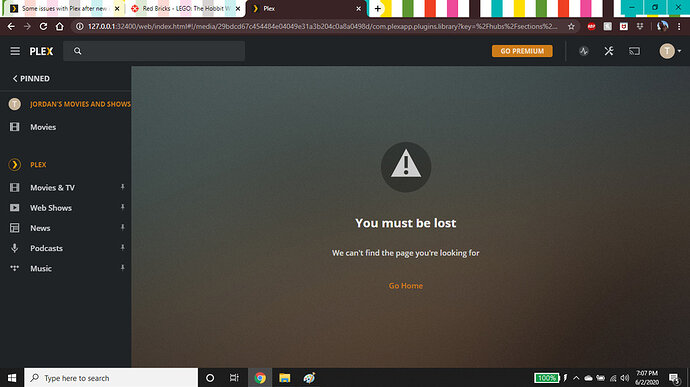Image resolution: width=690 pixels, height=387 pixels.
Task: Open the user avatar account dropdown
Action: [x=670, y=51]
